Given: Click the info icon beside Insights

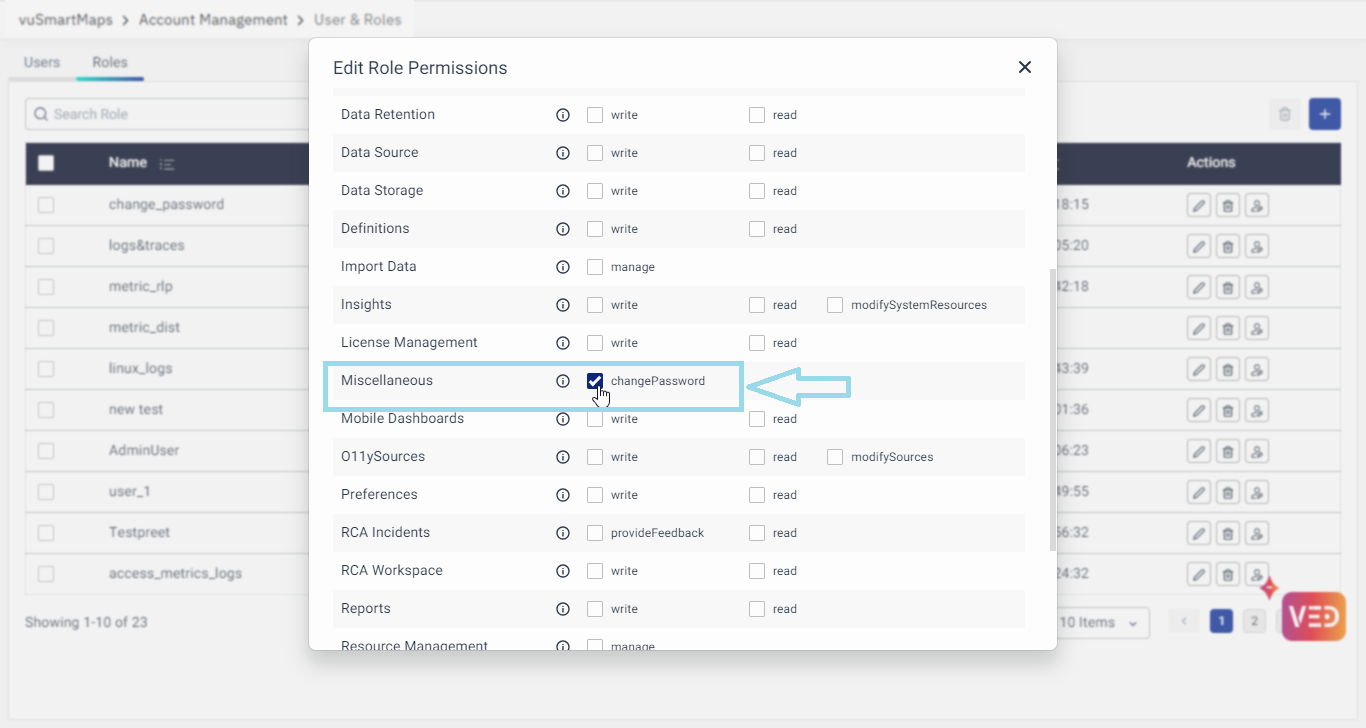Looking at the screenshot, I should (562, 305).
